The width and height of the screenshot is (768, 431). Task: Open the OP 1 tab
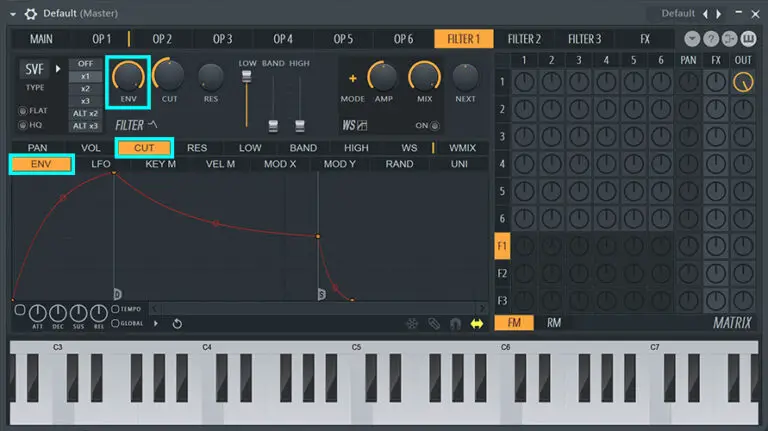102,39
